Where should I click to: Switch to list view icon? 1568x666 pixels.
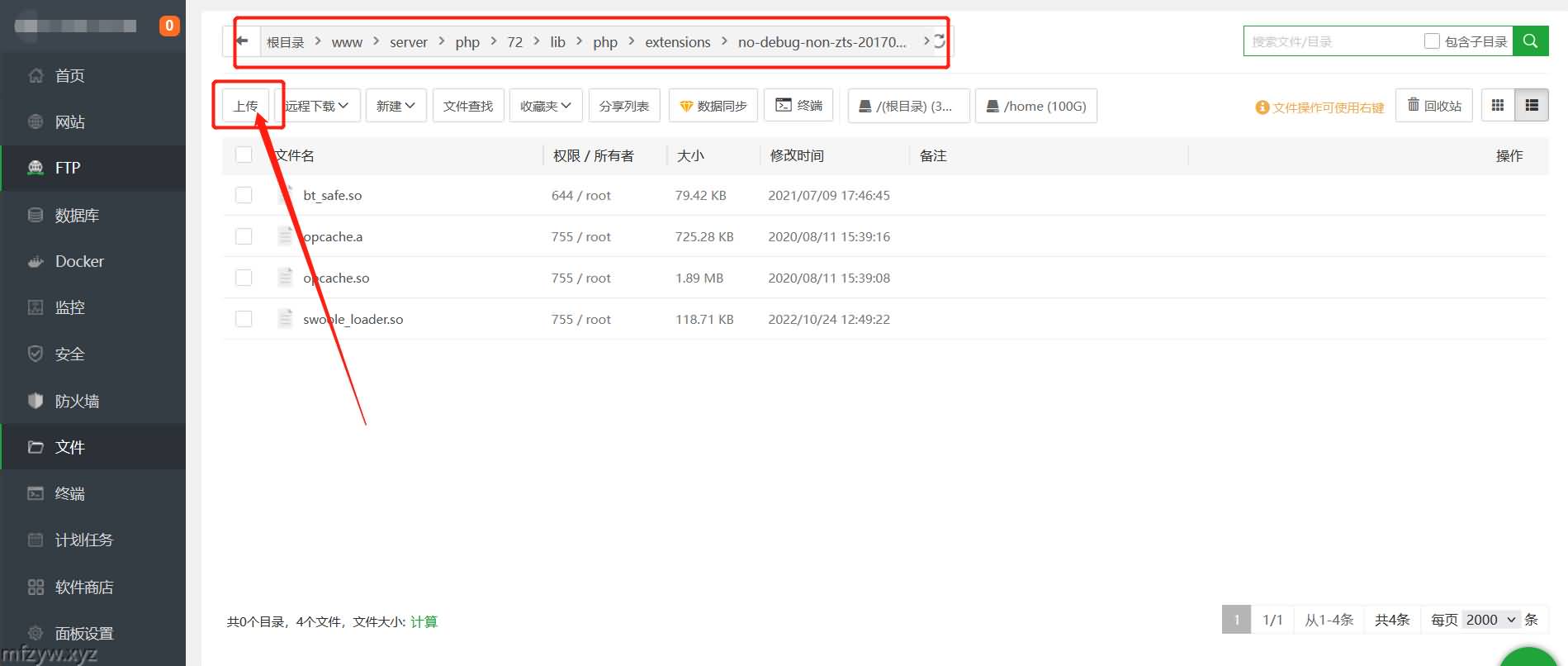tap(1532, 106)
